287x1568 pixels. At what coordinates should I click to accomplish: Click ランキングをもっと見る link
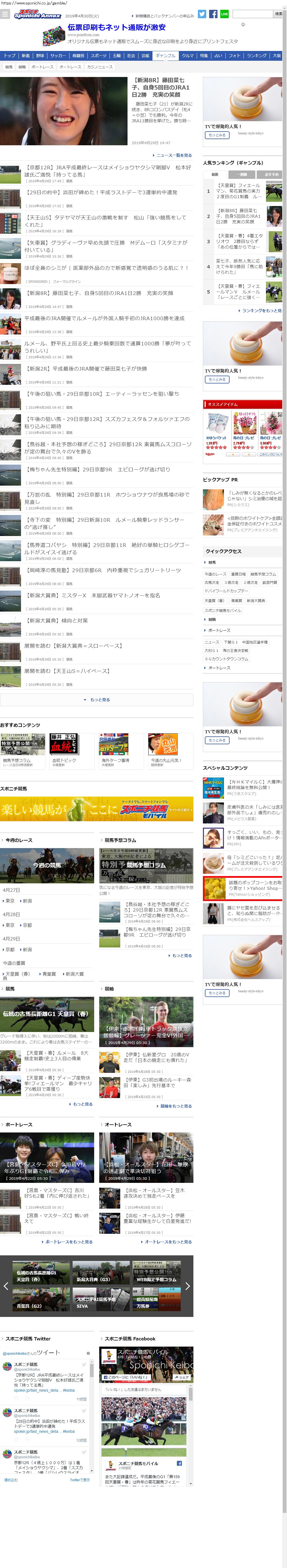tap(261, 310)
